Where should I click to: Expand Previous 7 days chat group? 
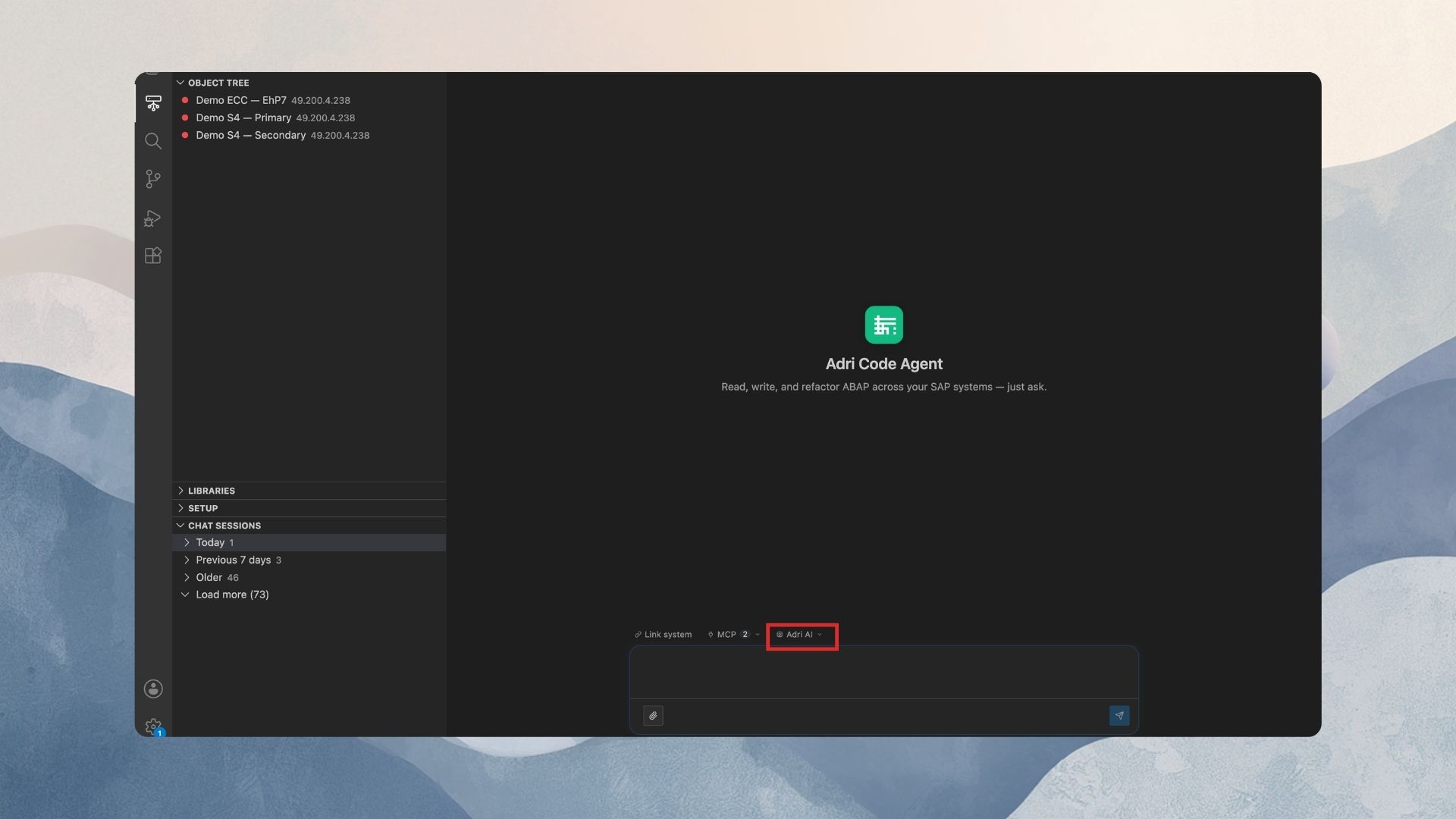point(309,560)
